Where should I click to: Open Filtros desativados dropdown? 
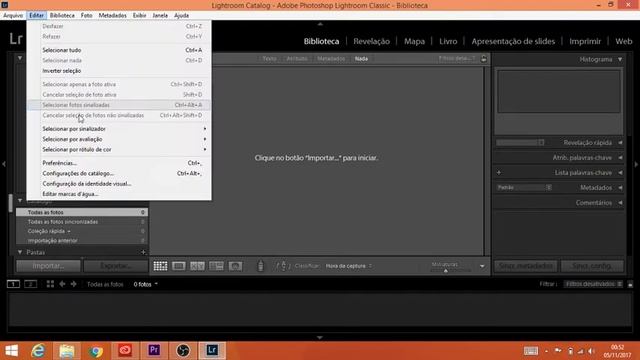(593, 284)
